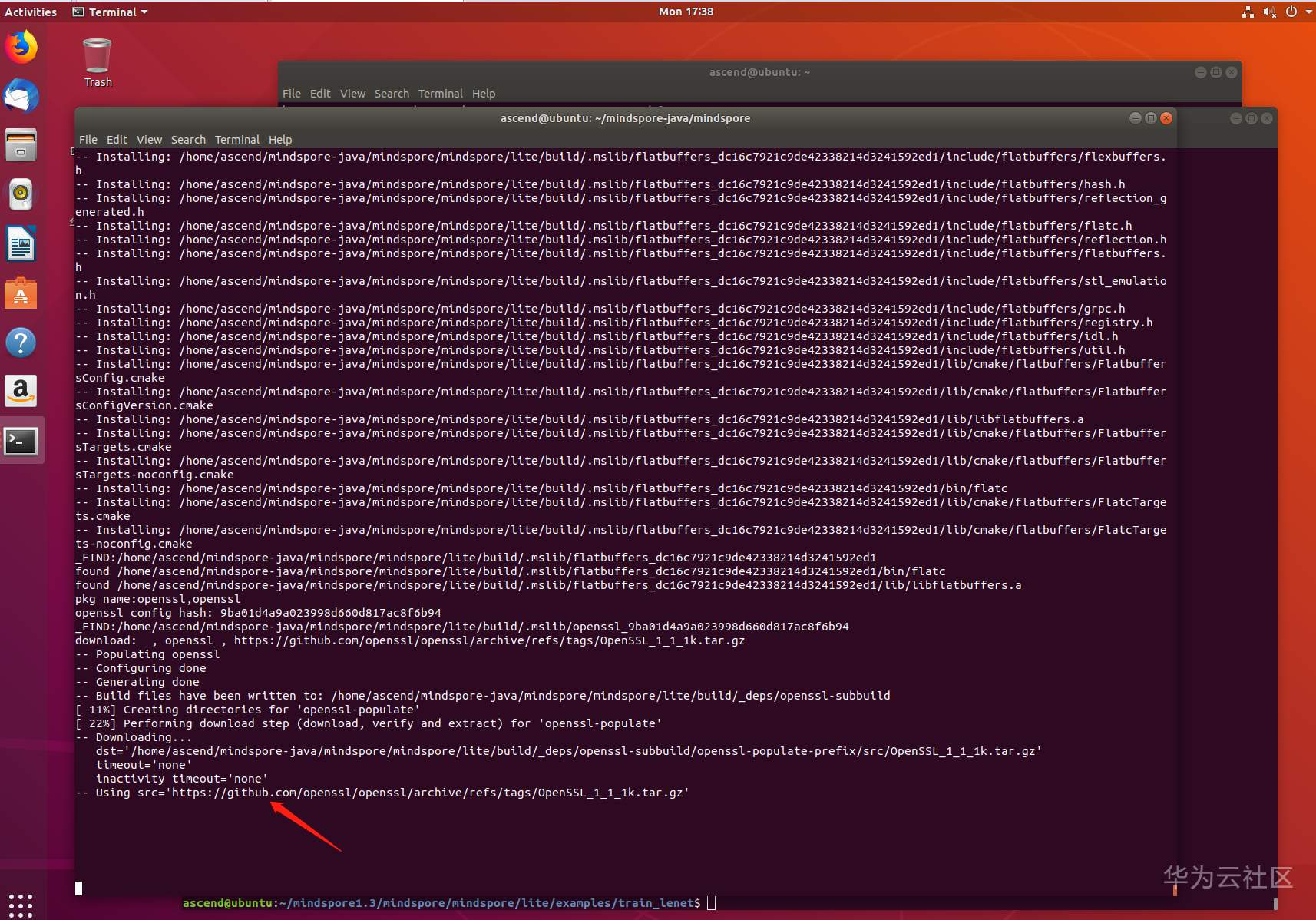1316x920 pixels.
Task: Open Help menu in ascend@ubuntu: ~ window
Action: [x=484, y=94]
